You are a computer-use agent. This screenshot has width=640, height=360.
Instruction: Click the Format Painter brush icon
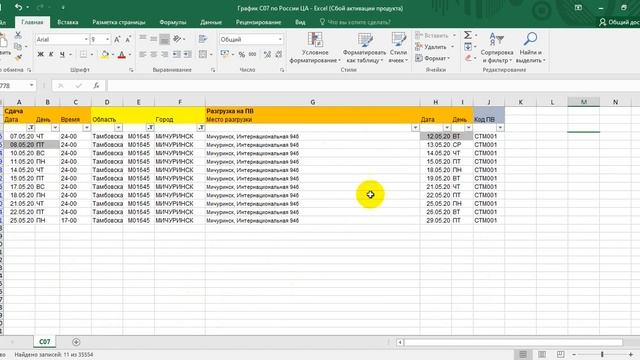click(18, 57)
